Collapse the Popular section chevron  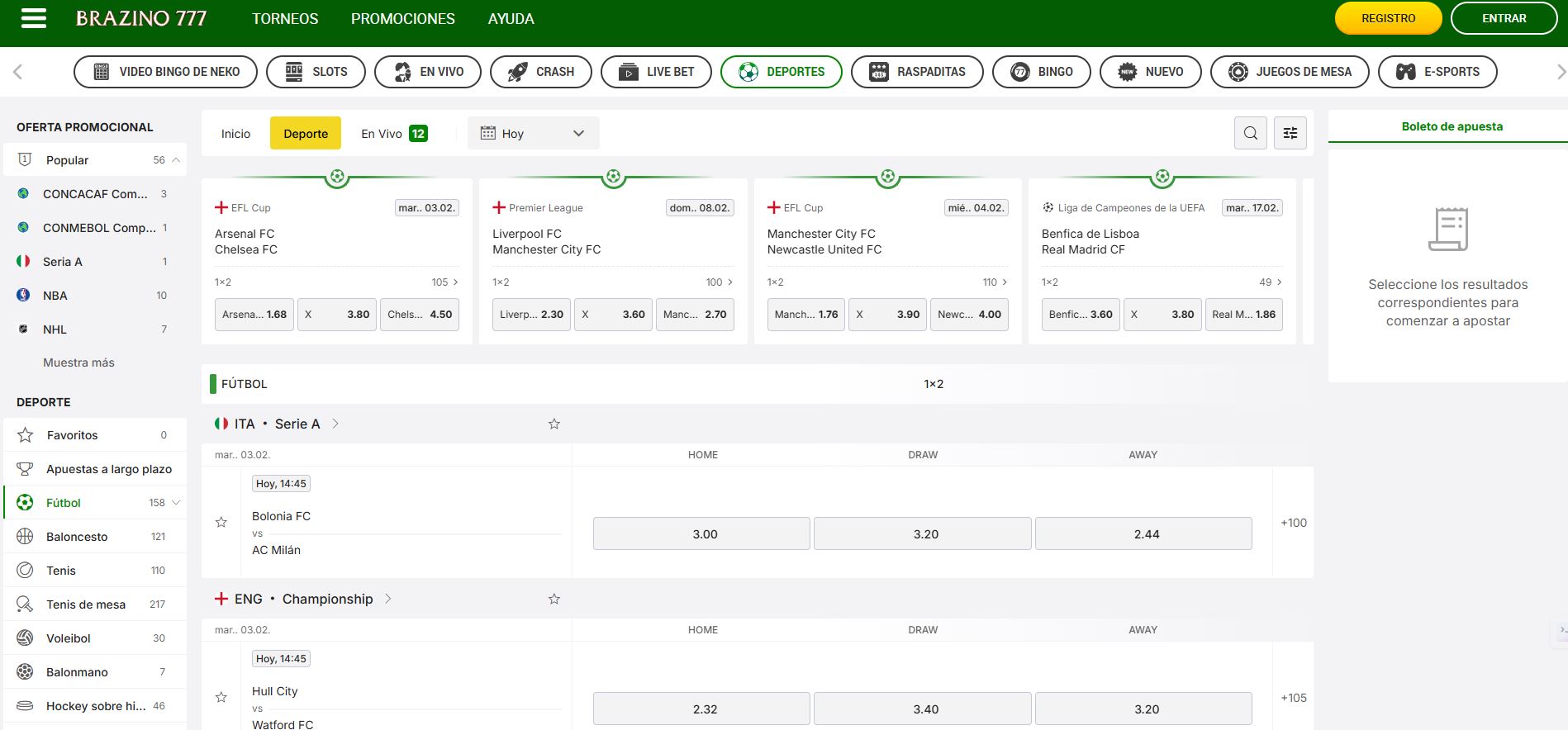[176, 159]
